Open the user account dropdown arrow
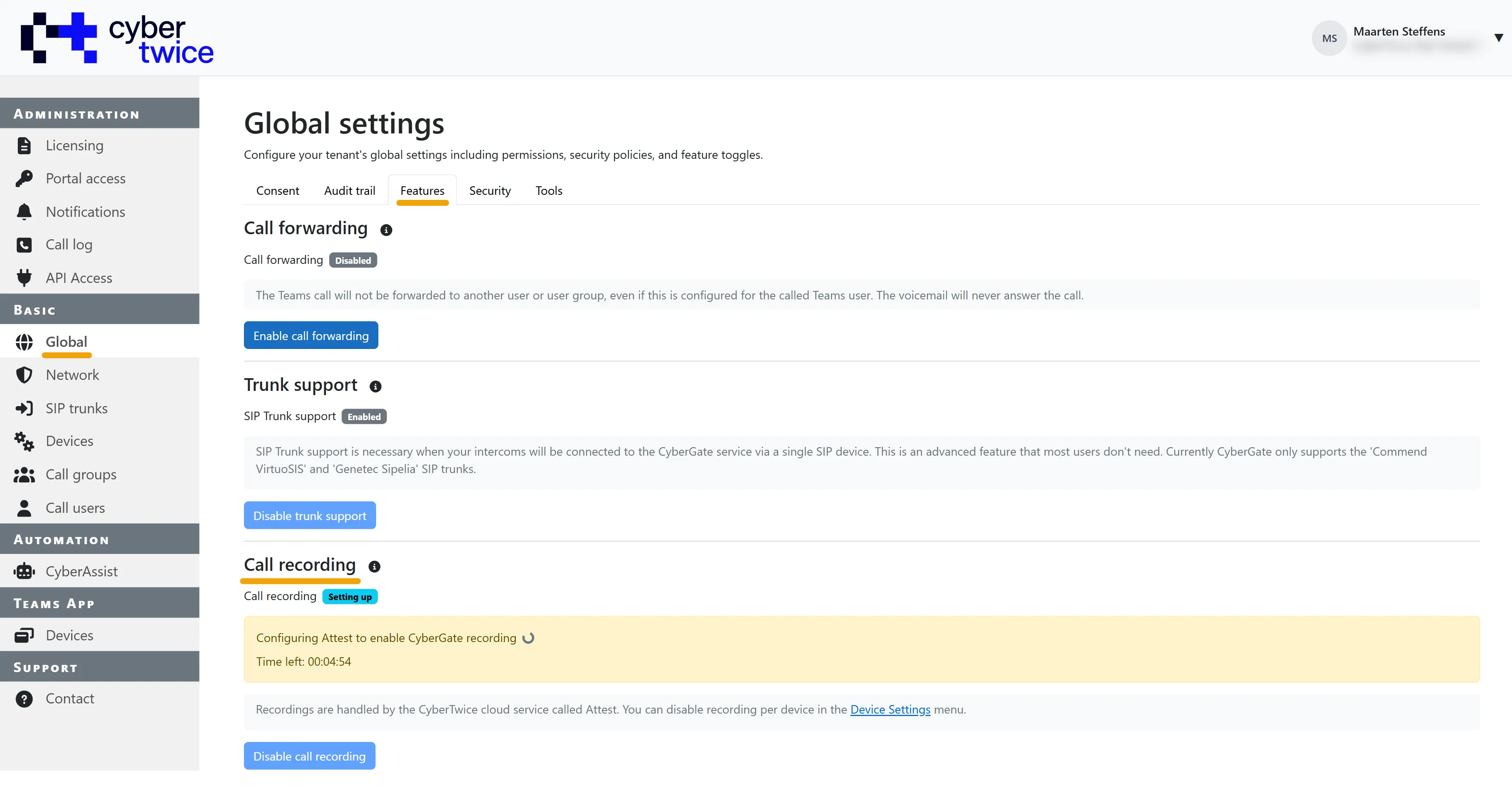 [1498, 38]
